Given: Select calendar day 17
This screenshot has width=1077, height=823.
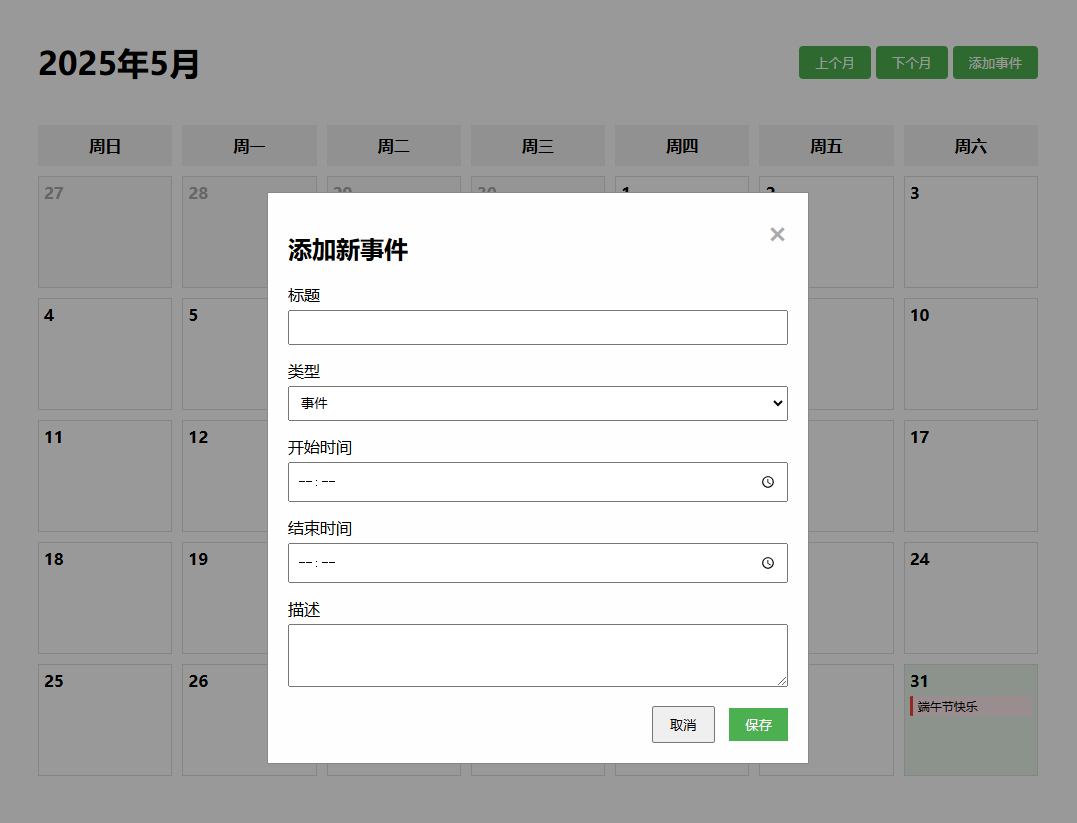Looking at the screenshot, I should coord(971,476).
